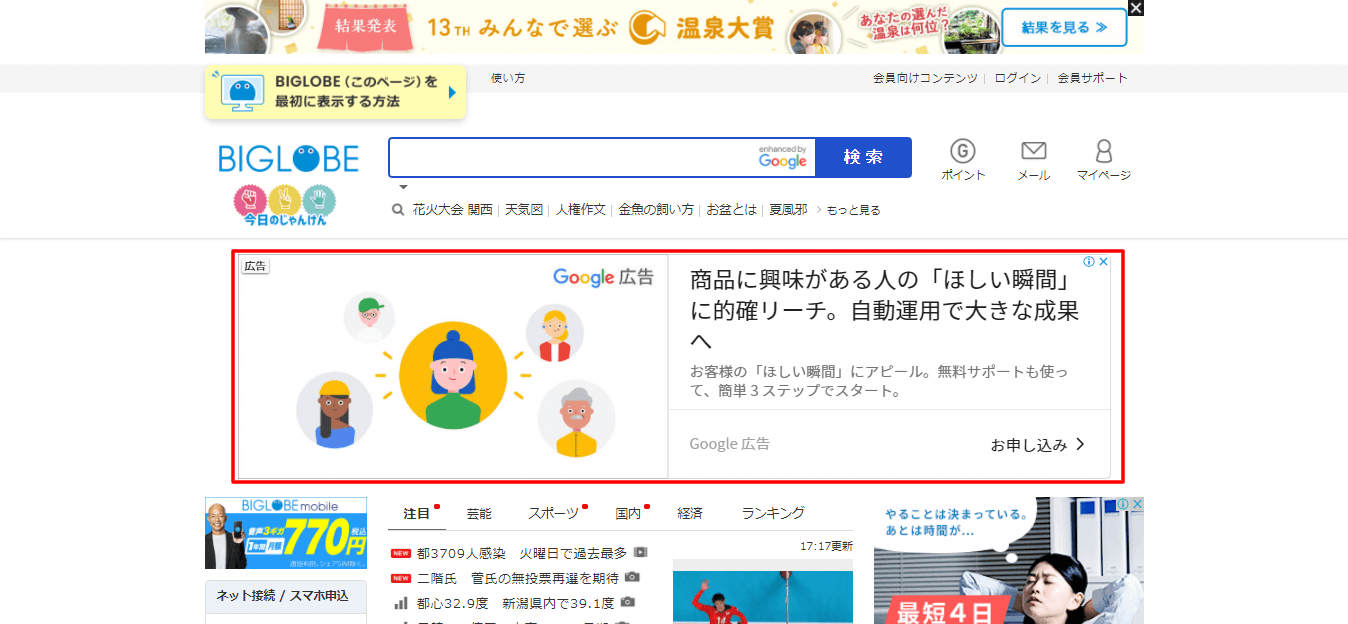Image resolution: width=1348 pixels, height=624 pixels.
Task: Select the スポーツ news tab
Action: (x=553, y=513)
